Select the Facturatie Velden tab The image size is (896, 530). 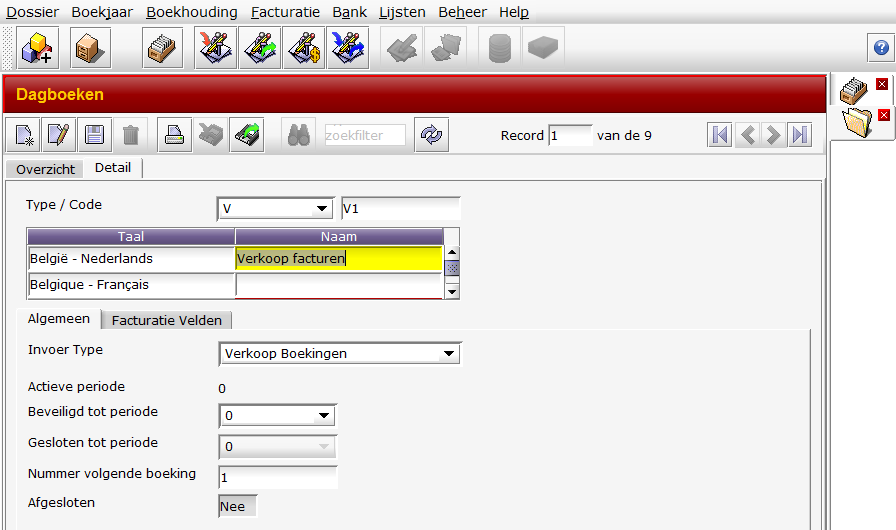tap(167, 320)
